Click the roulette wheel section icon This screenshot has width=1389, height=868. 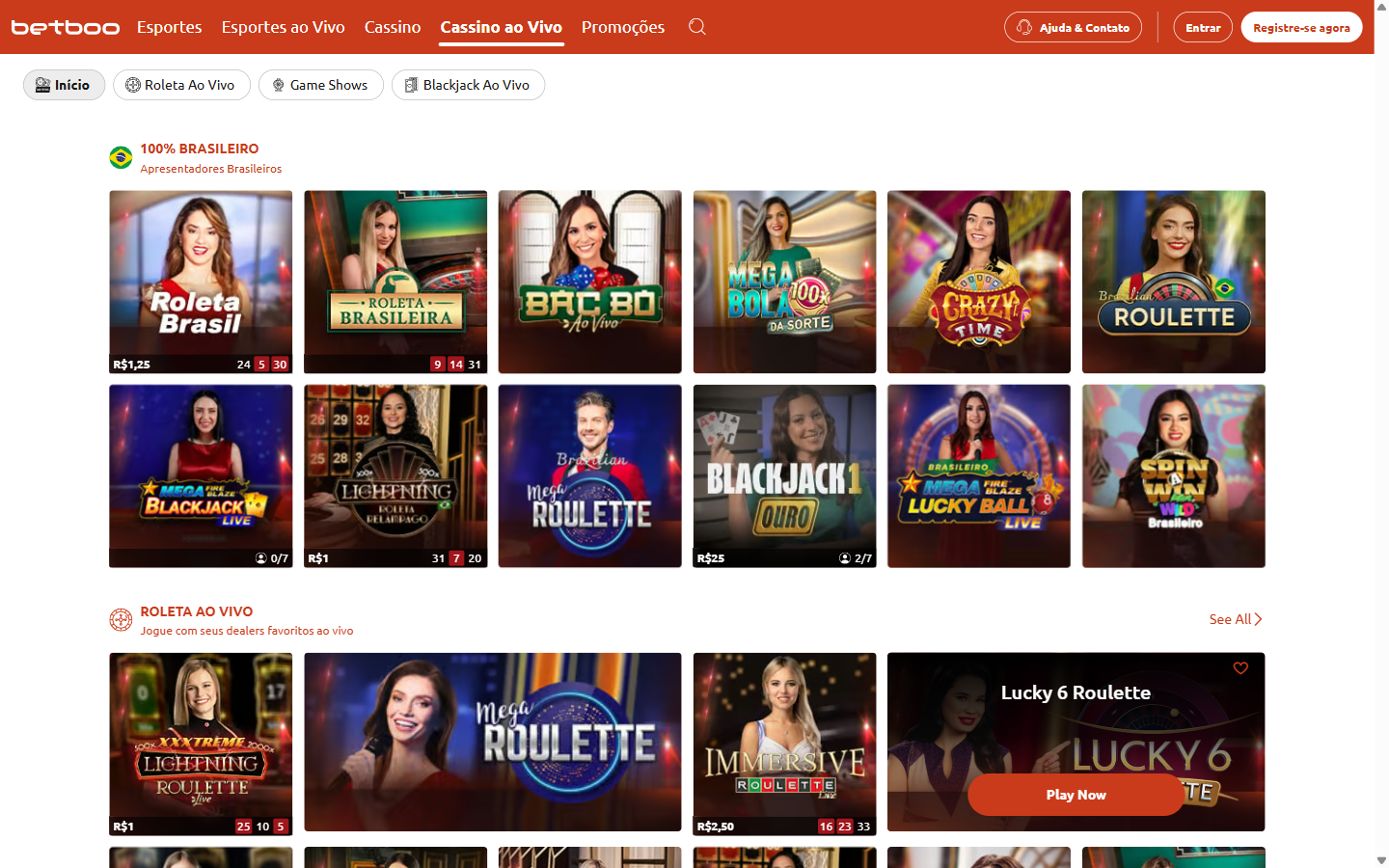(121, 620)
